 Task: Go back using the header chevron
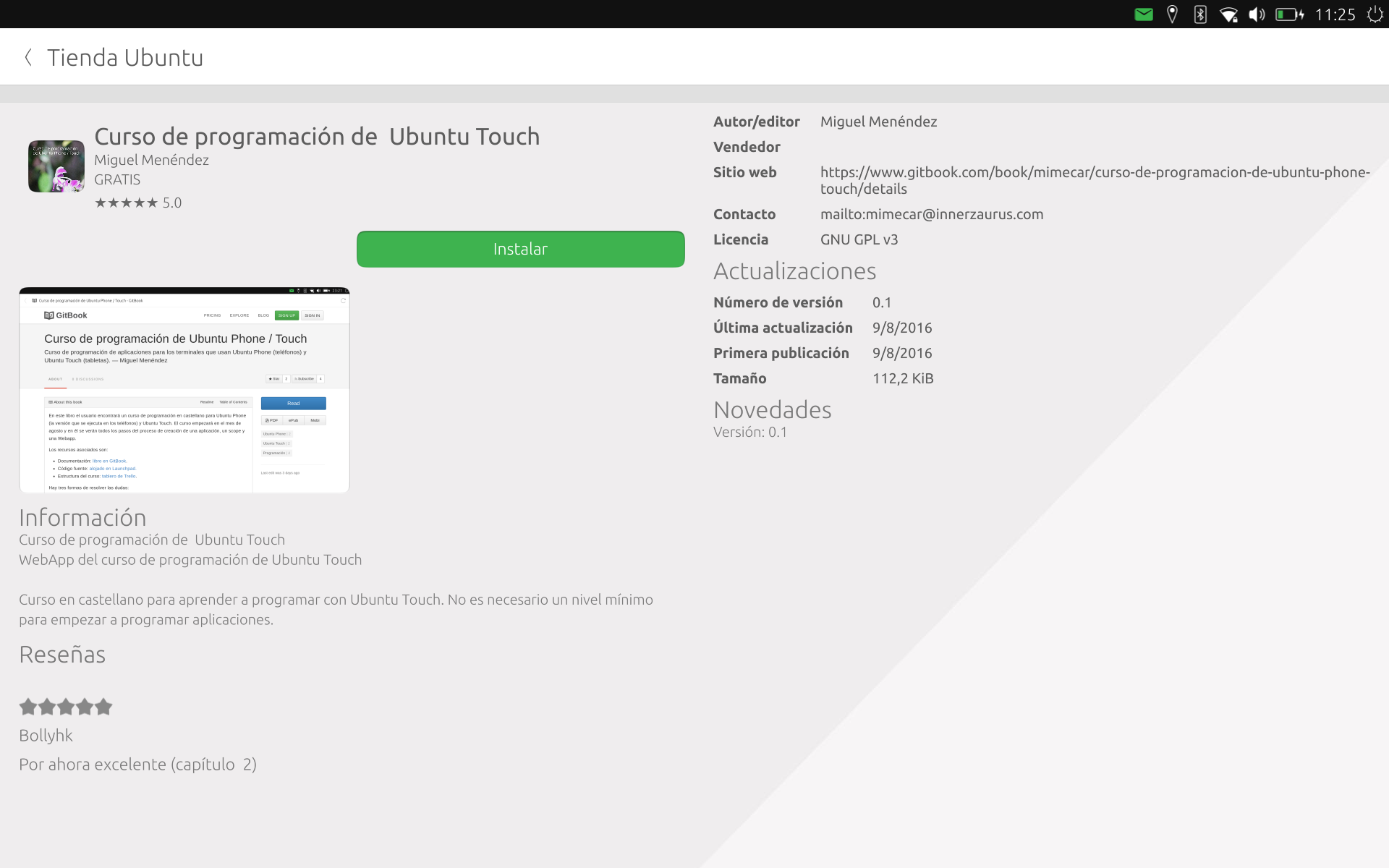(x=28, y=57)
